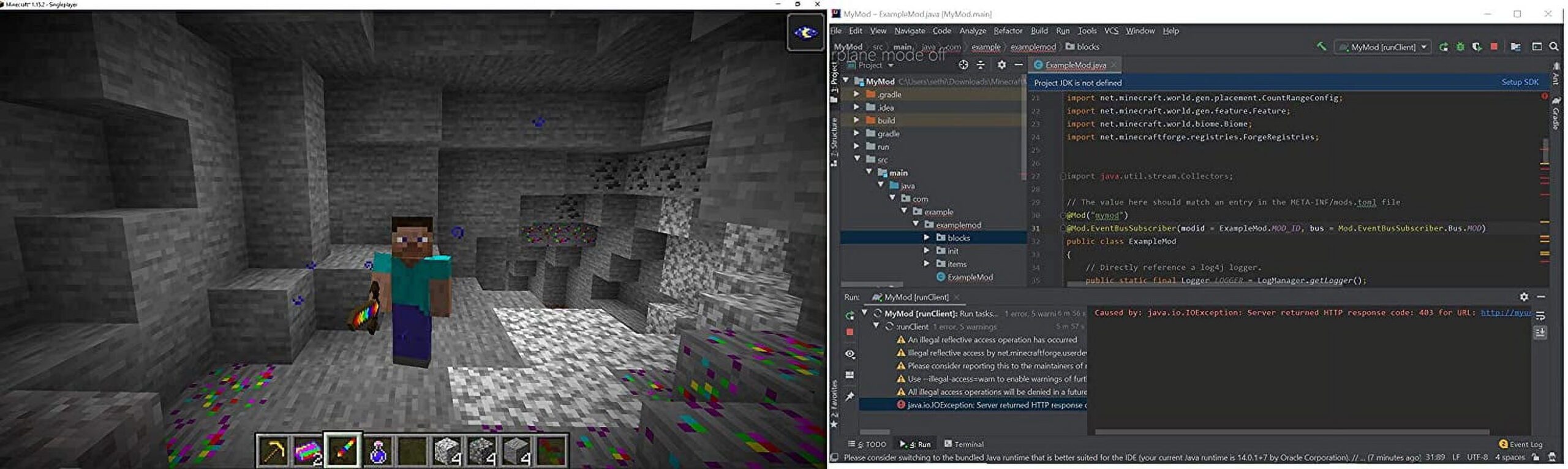1568x469 pixels.
Task: Open the Favorites side tab
Action: (834, 403)
